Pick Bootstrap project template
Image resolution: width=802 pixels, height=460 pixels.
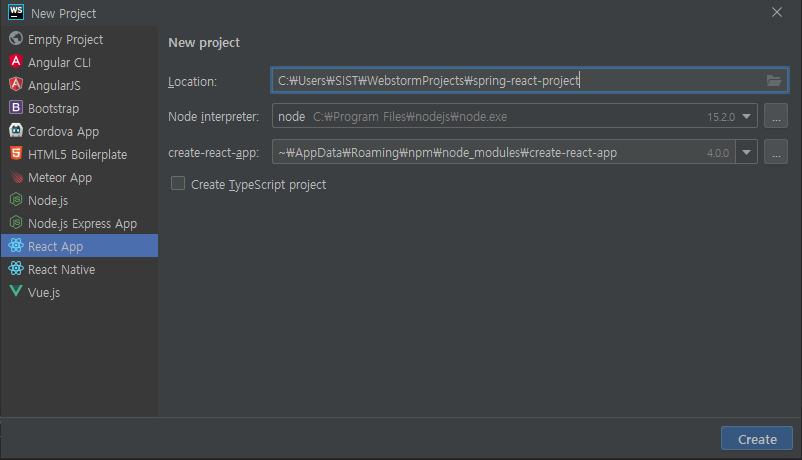(79, 108)
